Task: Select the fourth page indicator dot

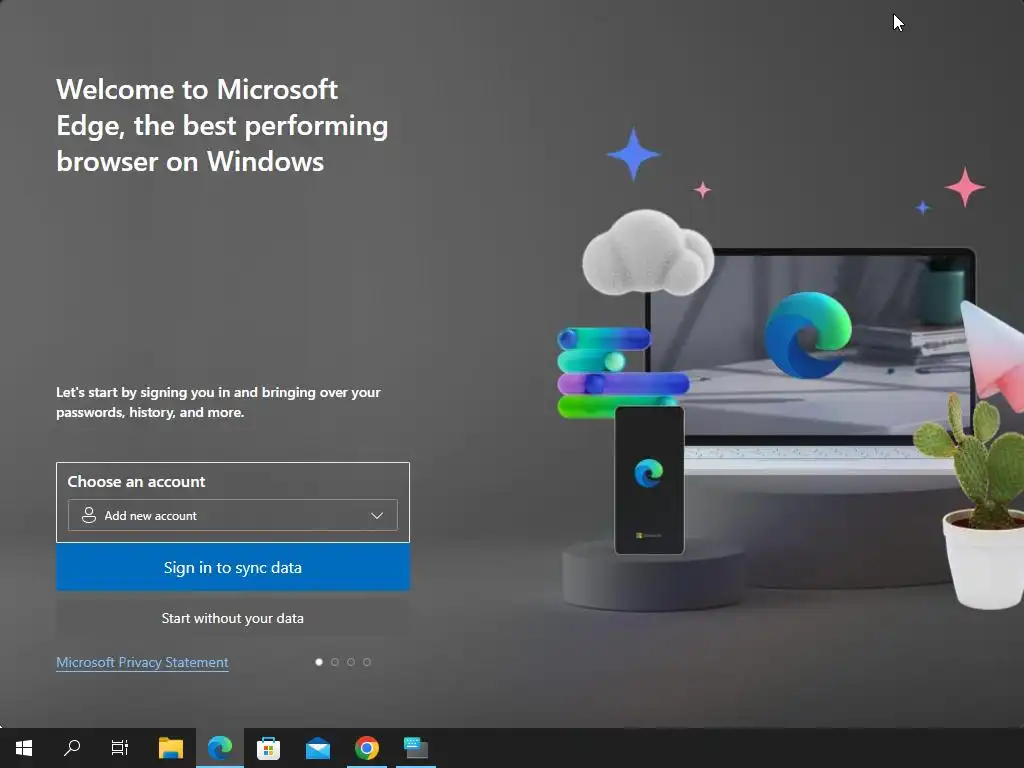Action: 367,662
